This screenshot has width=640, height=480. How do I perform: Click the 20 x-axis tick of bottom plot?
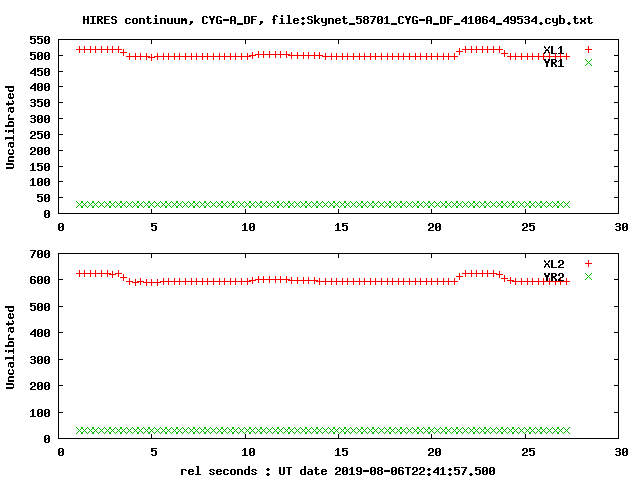click(434, 452)
